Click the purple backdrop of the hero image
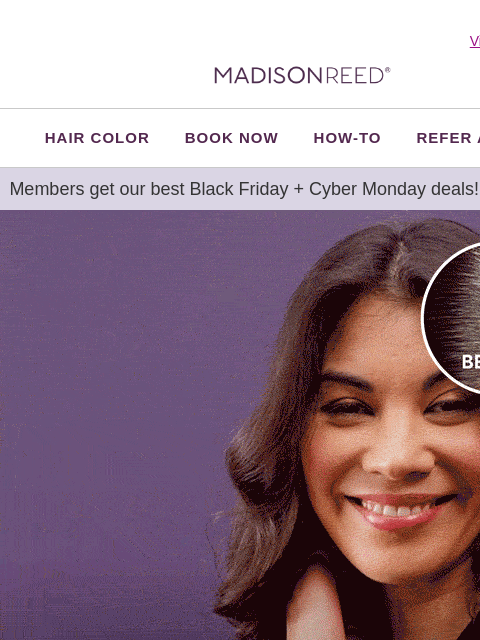Image resolution: width=480 pixels, height=640 pixels. pos(114,408)
